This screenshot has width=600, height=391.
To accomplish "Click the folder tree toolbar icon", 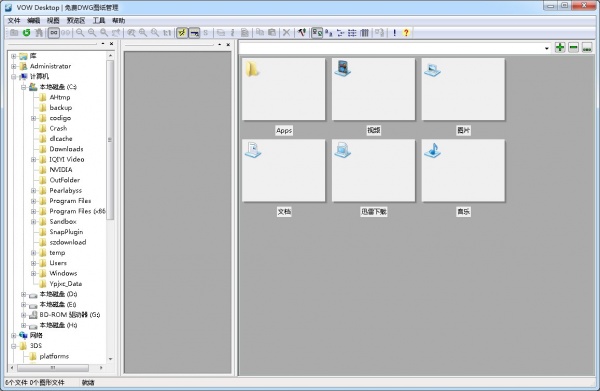I will pyautogui.click(x=39, y=33).
